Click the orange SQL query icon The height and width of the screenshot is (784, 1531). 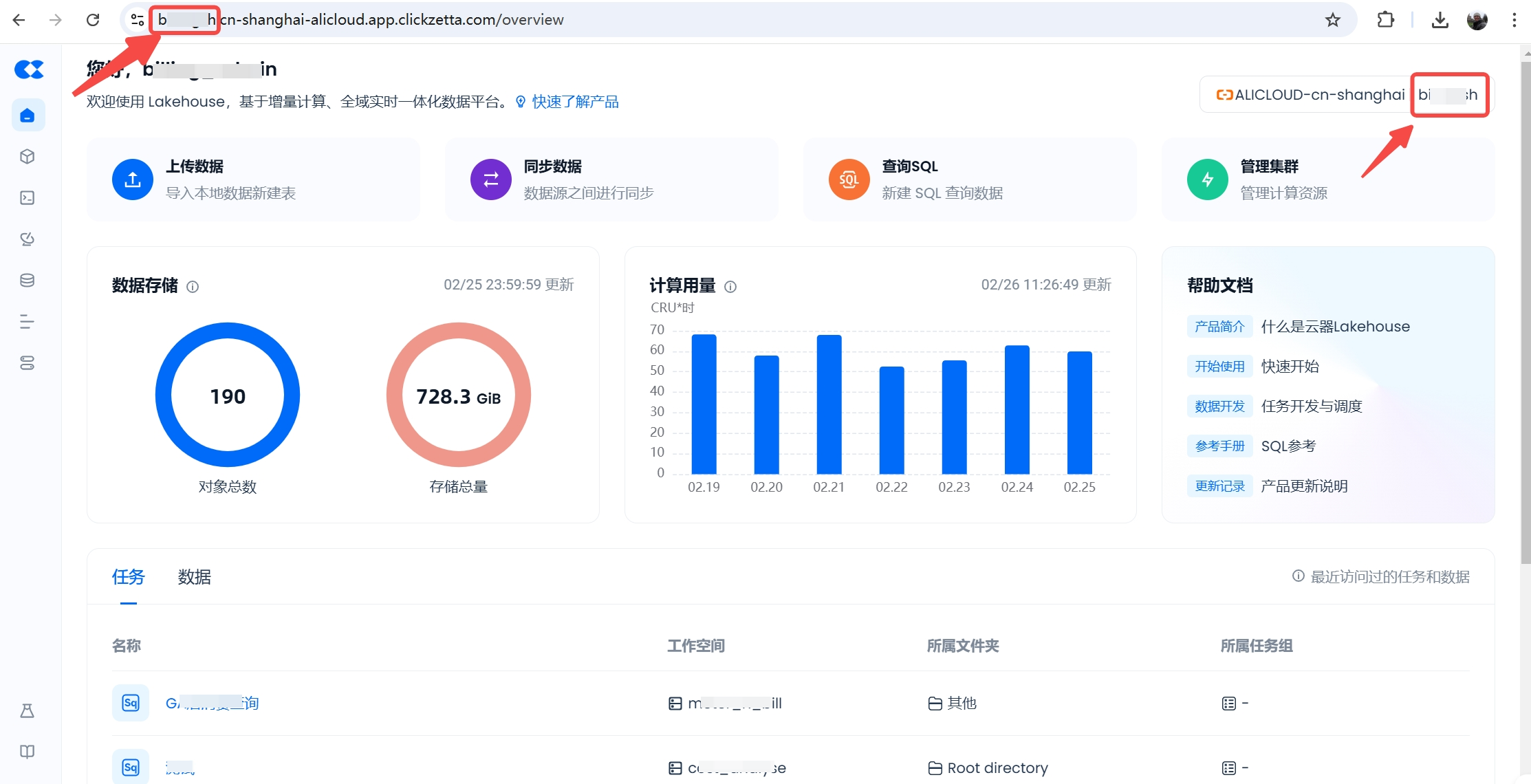pos(849,179)
